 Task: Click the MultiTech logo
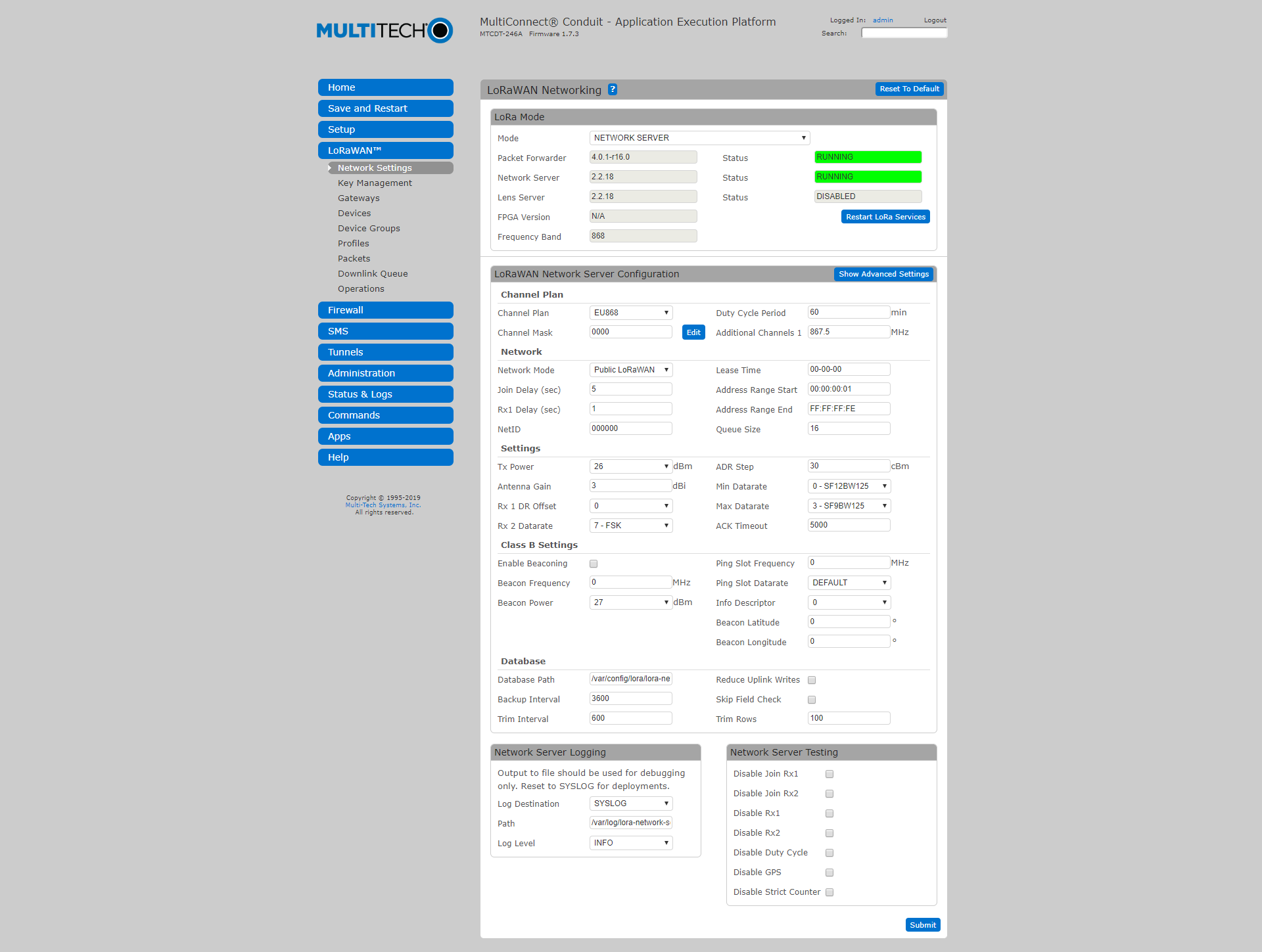click(x=385, y=30)
